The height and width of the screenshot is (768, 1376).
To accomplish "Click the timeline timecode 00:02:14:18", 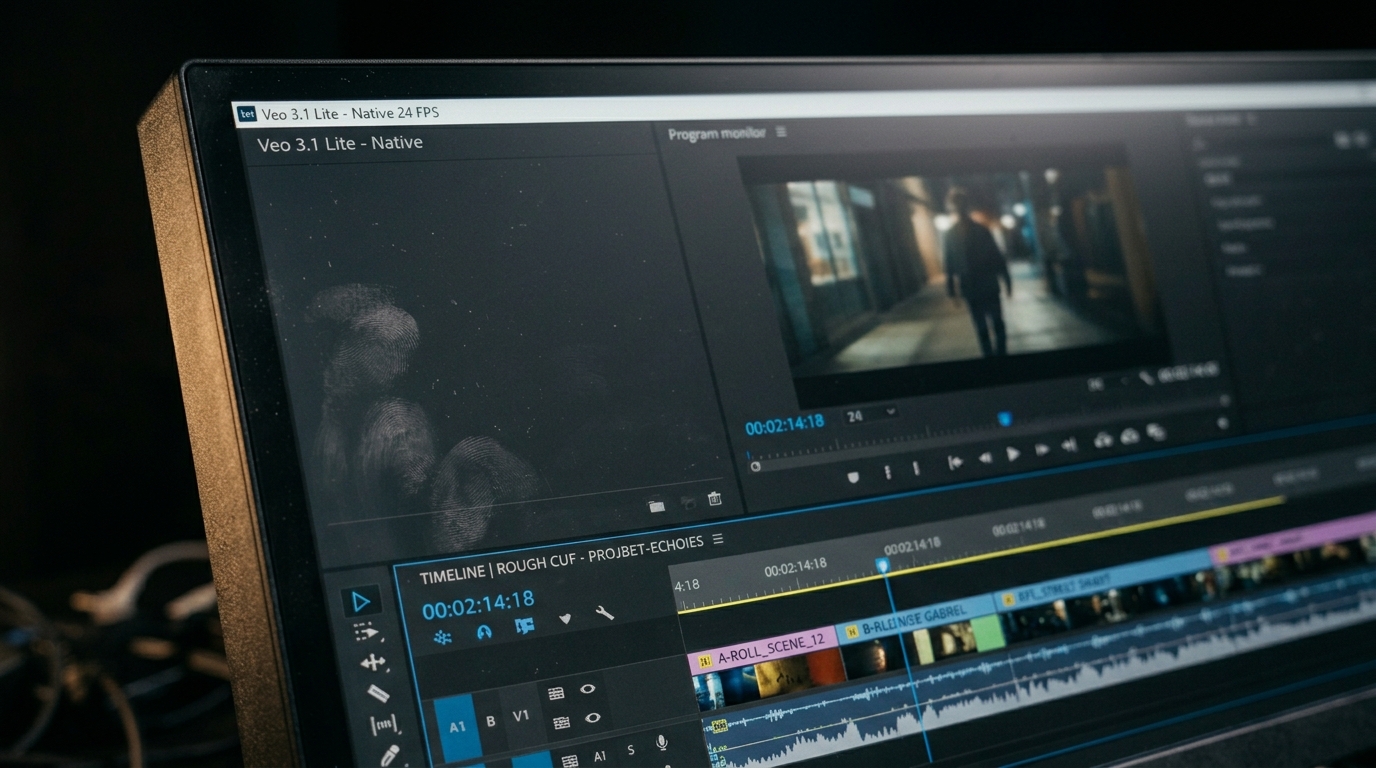I will [478, 605].
